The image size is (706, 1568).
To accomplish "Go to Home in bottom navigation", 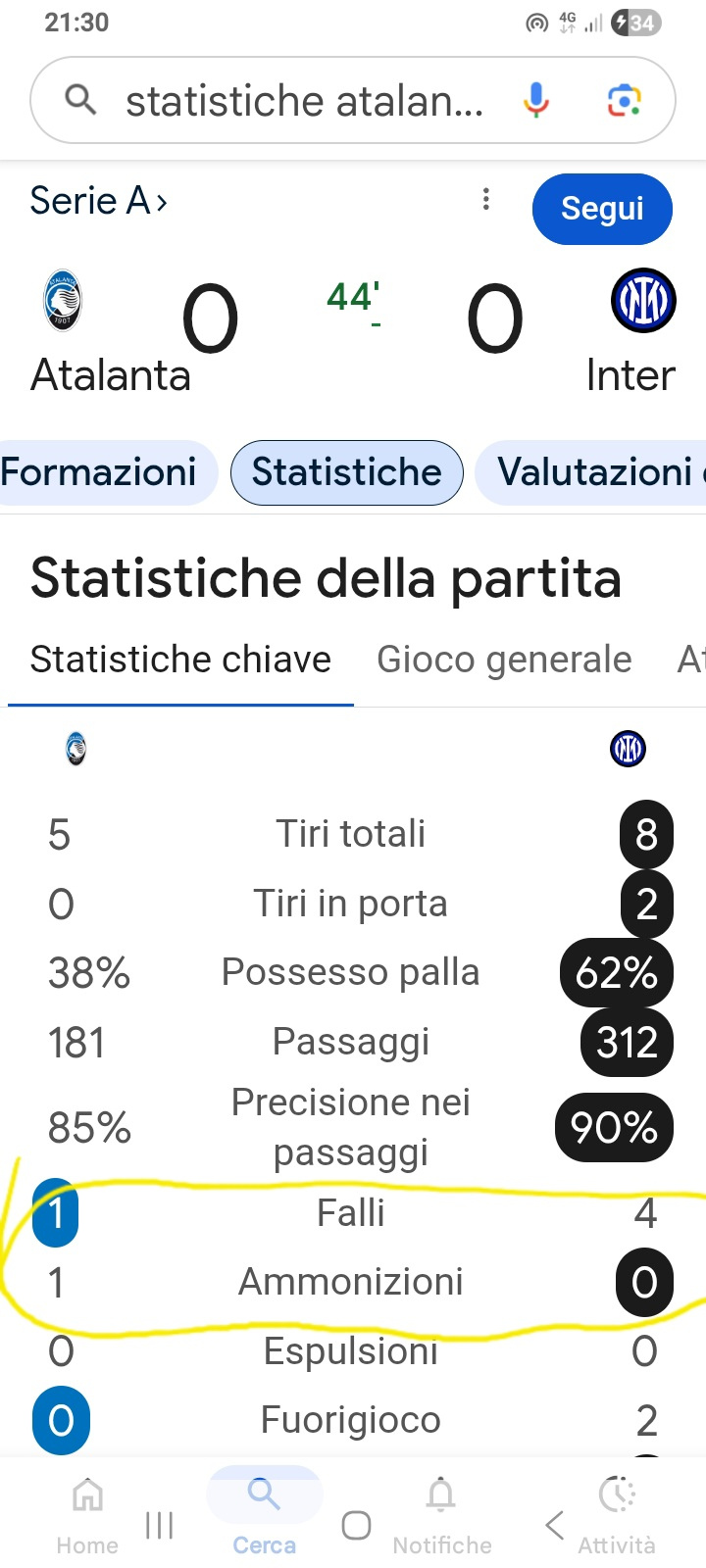I will [x=87, y=1514].
